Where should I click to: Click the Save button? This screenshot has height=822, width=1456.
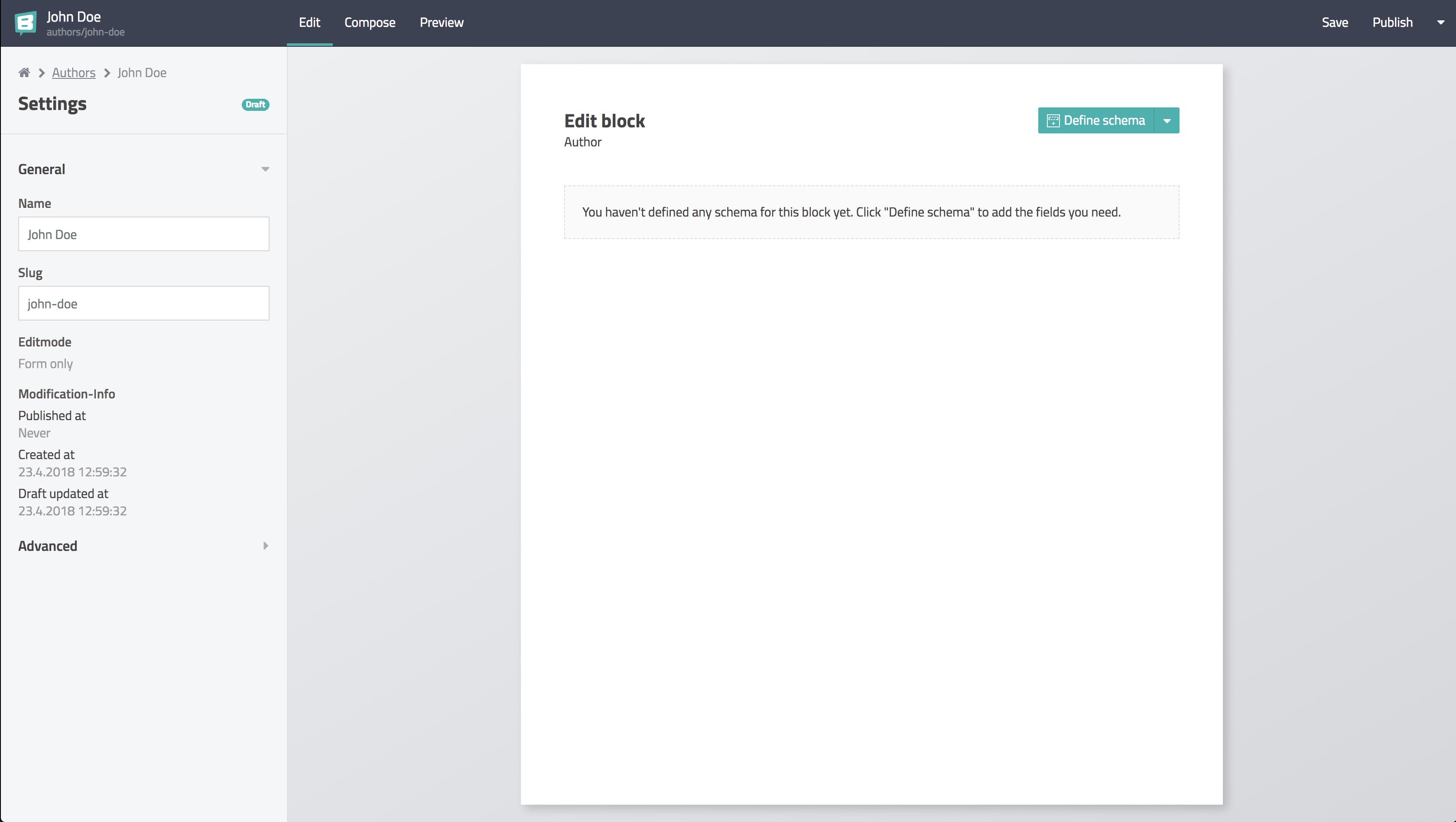click(1335, 22)
